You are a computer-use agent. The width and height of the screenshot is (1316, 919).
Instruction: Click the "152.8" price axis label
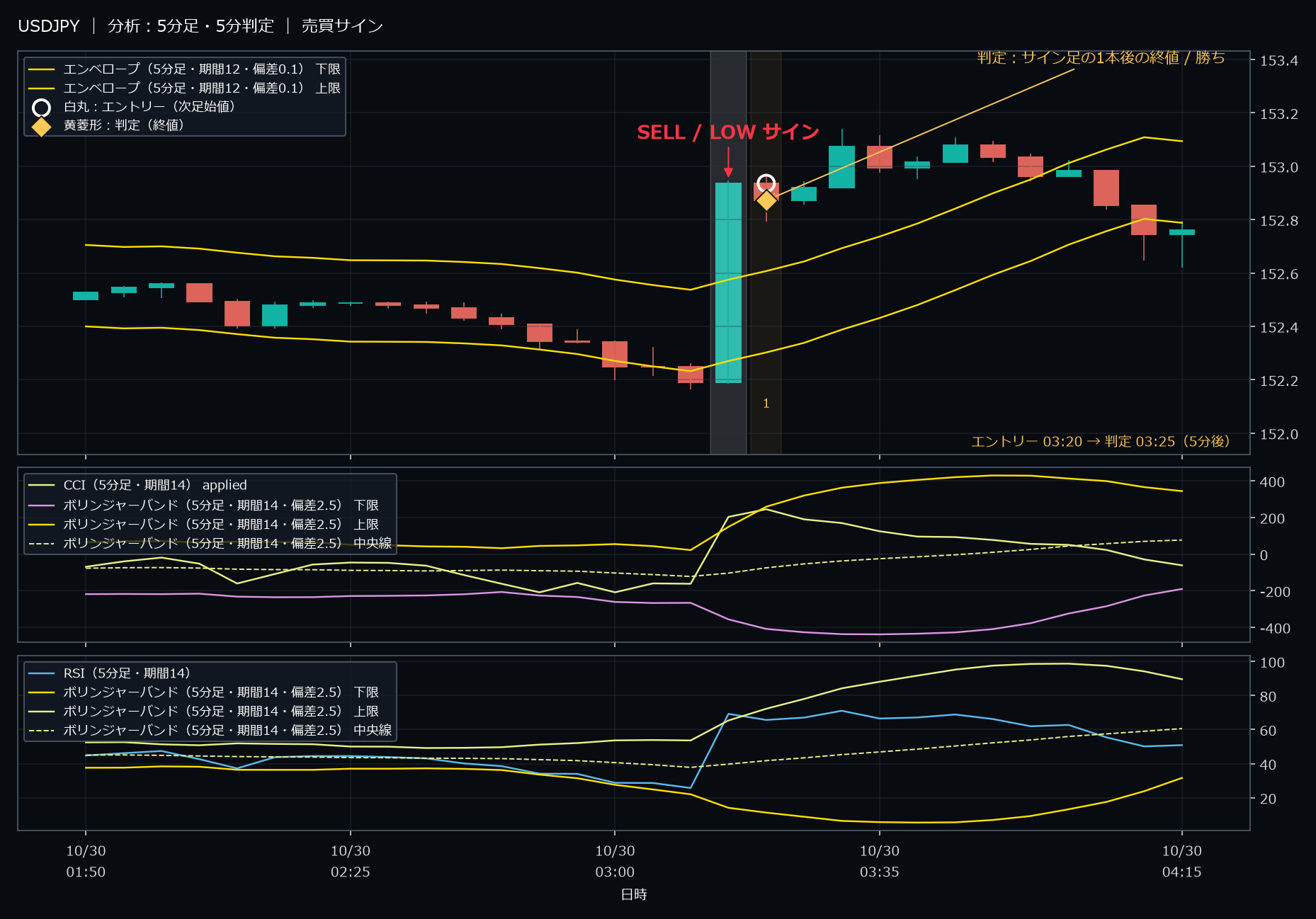pyautogui.click(x=1278, y=221)
